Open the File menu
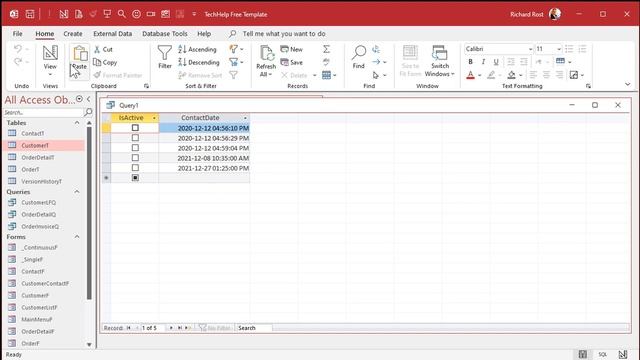 (18, 34)
